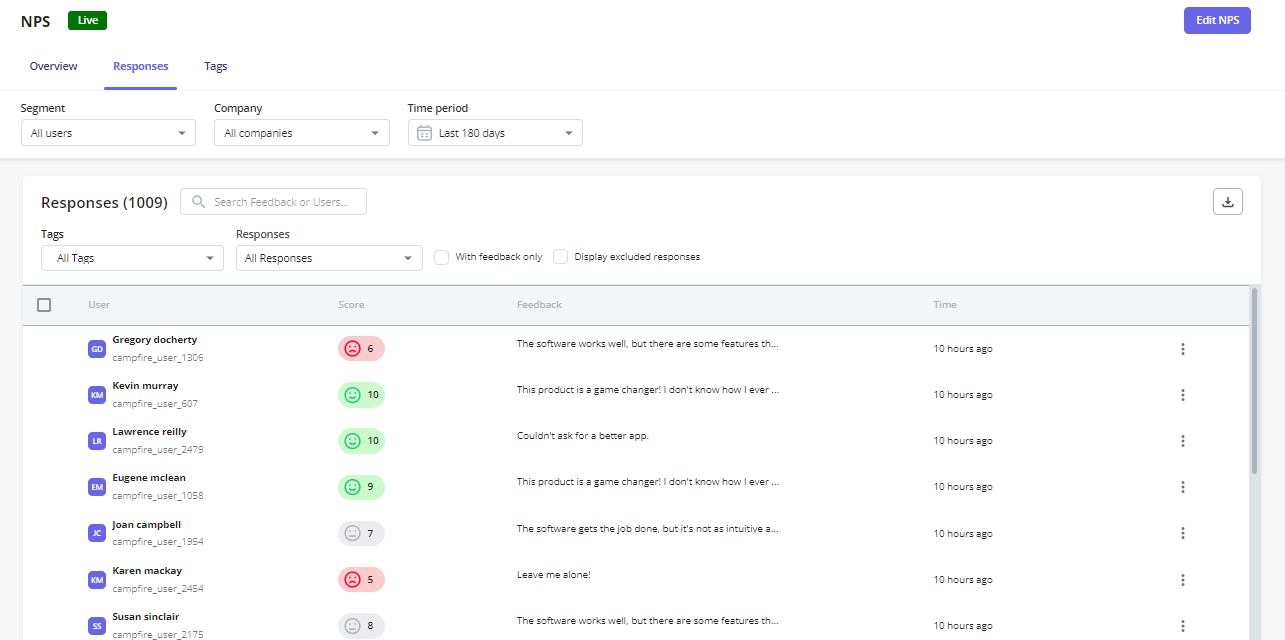Open the All Tags dropdown
The image size is (1285, 640).
[132, 257]
